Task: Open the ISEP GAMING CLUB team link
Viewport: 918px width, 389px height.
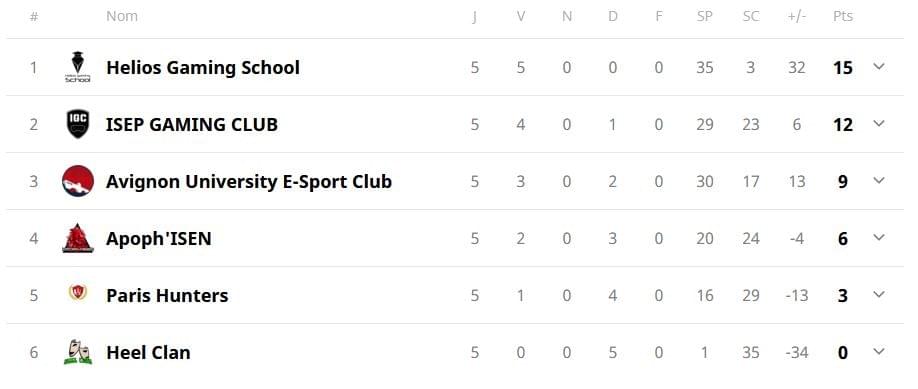Action: click(191, 125)
